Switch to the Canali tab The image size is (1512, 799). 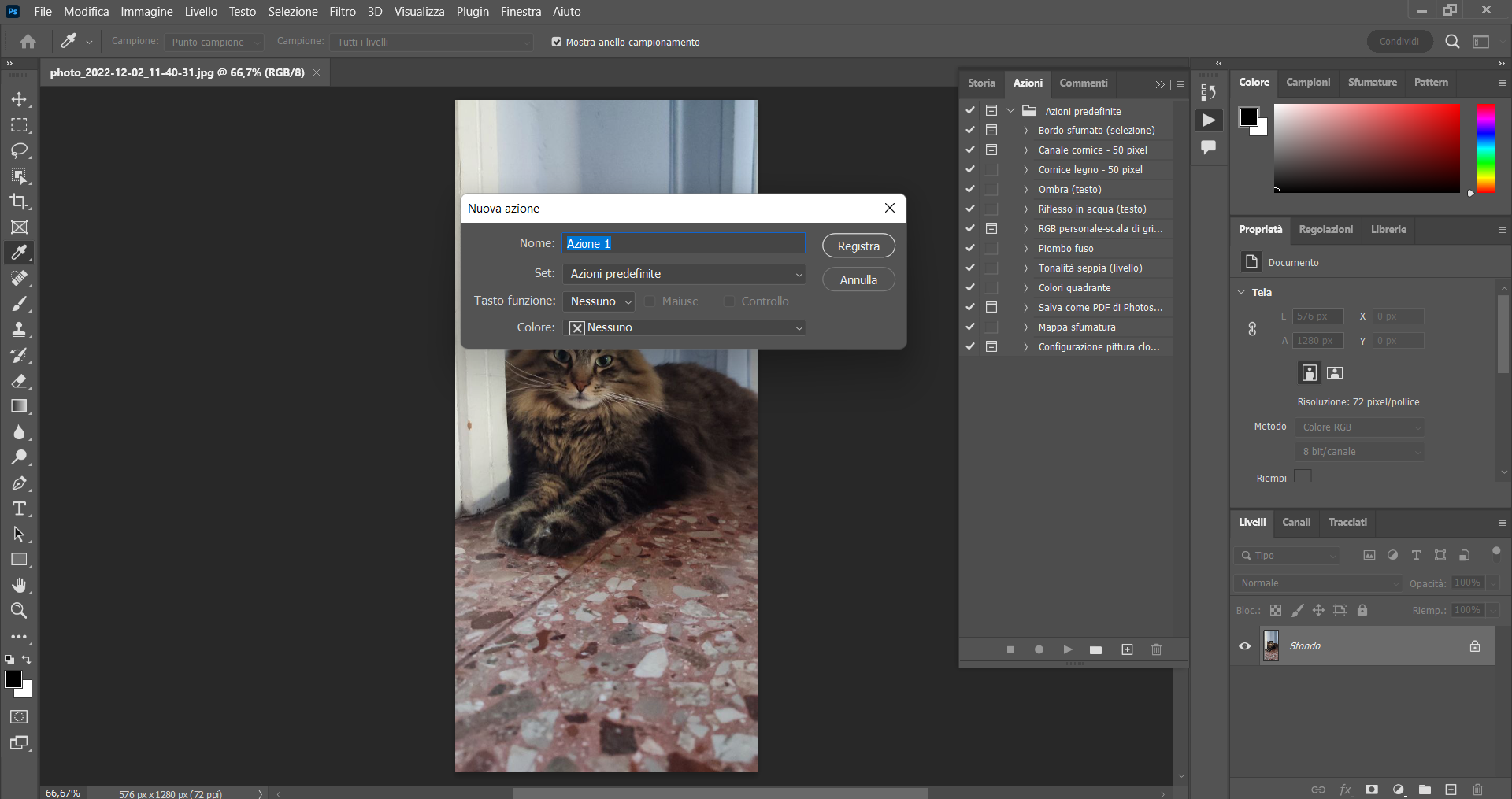click(1296, 522)
